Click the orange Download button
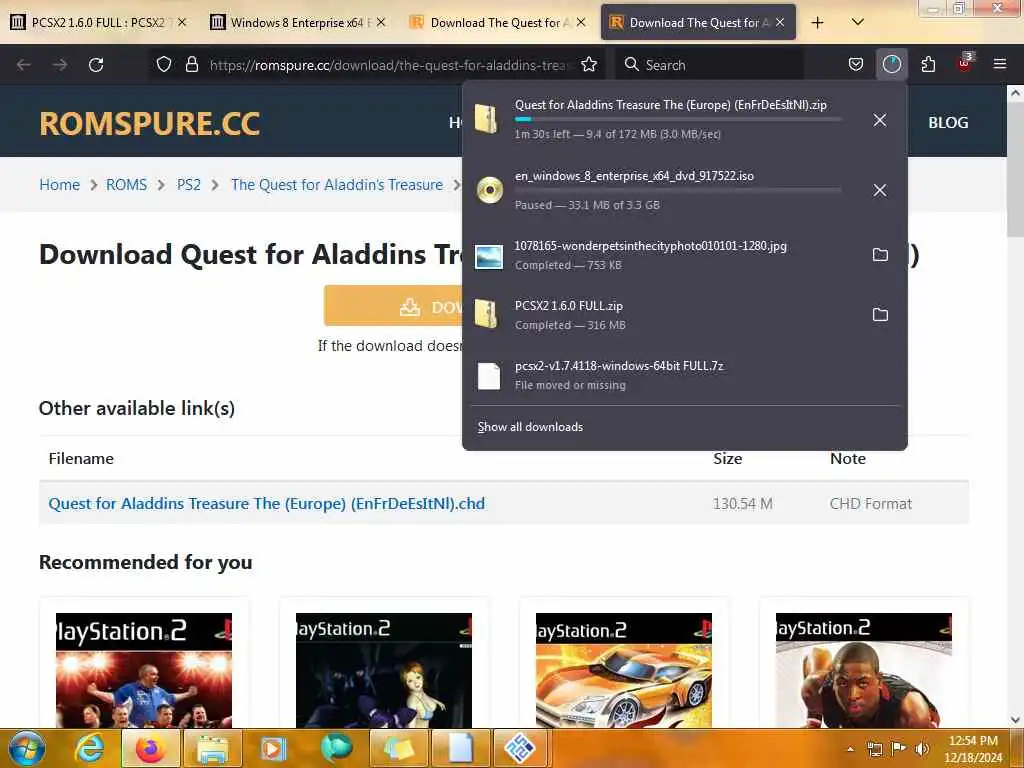This screenshot has width=1024, height=768. pyautogui.click(x=393, y=306)
